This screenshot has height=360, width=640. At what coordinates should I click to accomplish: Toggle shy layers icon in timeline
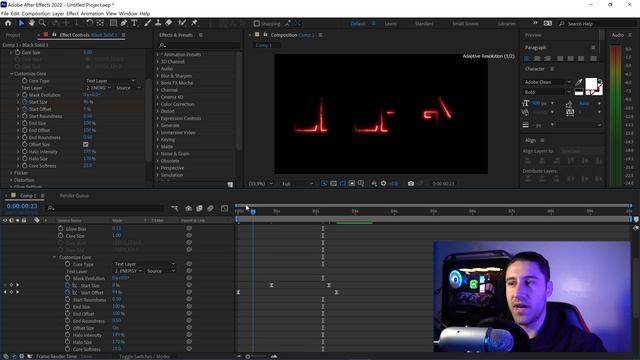click(188, 209)
